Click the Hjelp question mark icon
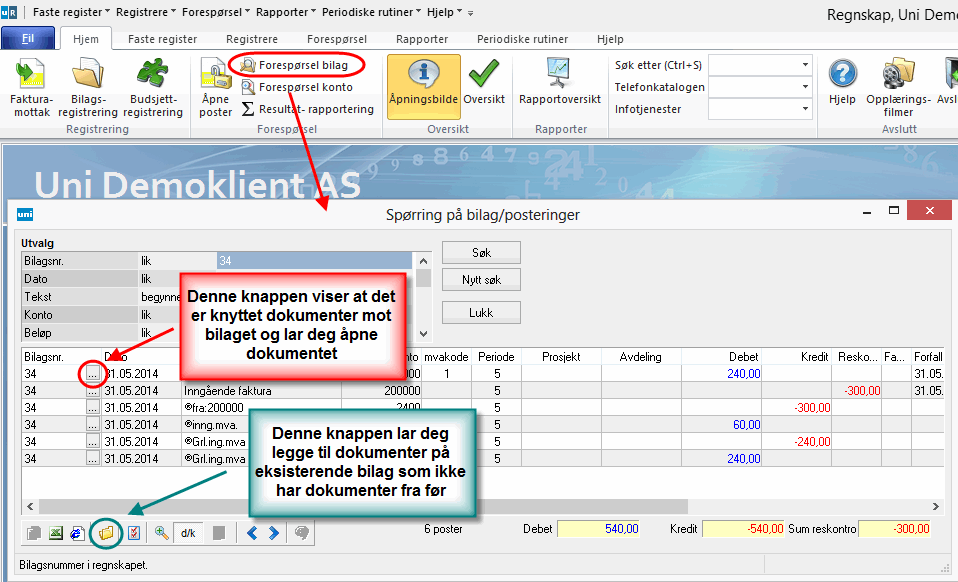The image size is (958, 582). pyautogui.click(x=842, y=82)
